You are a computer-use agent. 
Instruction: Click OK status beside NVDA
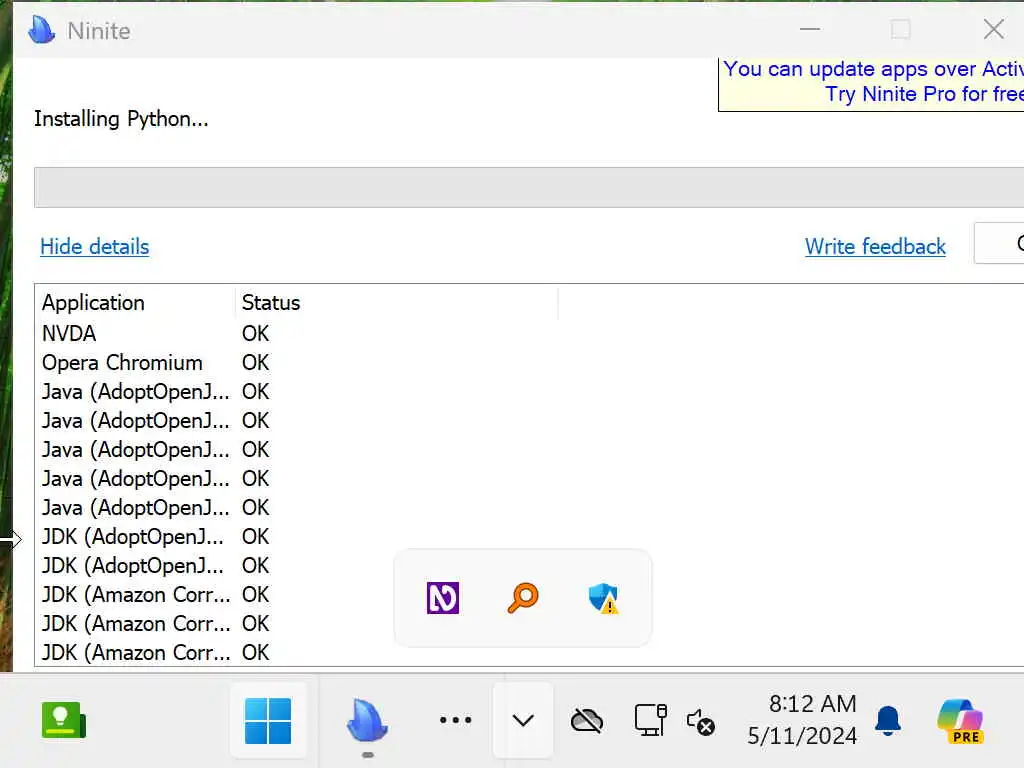[x=255, y=334]
